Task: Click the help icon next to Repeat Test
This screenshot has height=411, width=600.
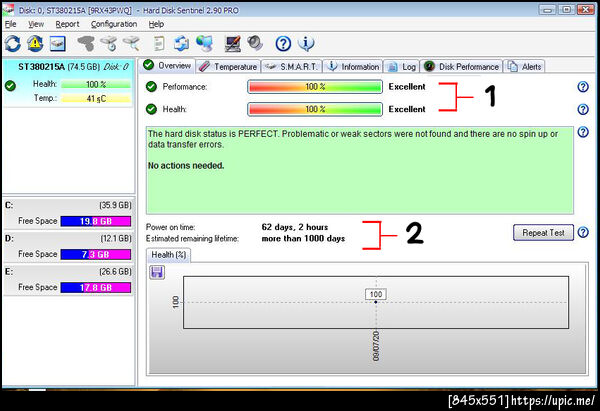Action: pyautogui.click(x=583, y=232)
